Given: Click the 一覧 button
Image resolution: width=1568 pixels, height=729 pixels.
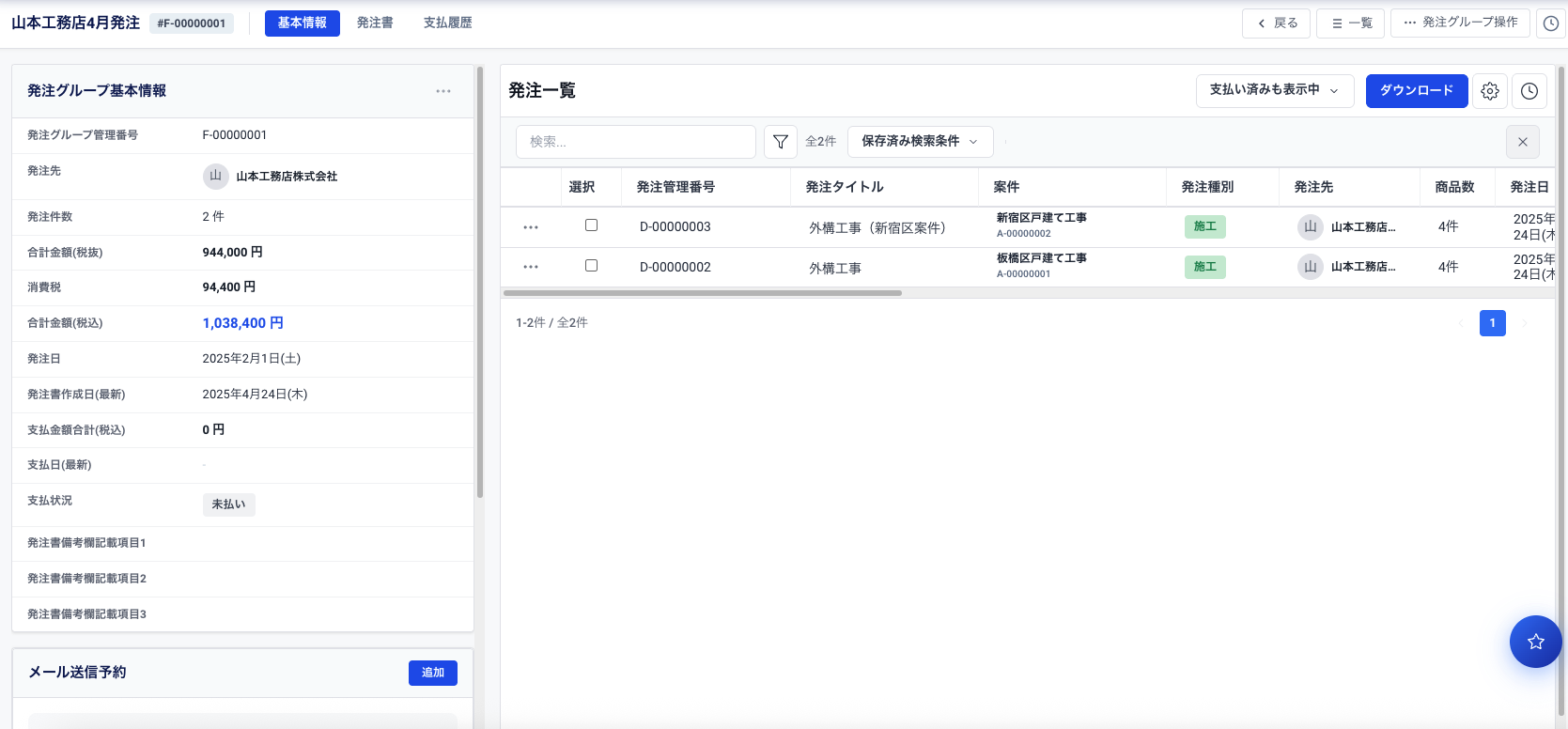Looking at the screenshot, I should [x=1351, y=23].
